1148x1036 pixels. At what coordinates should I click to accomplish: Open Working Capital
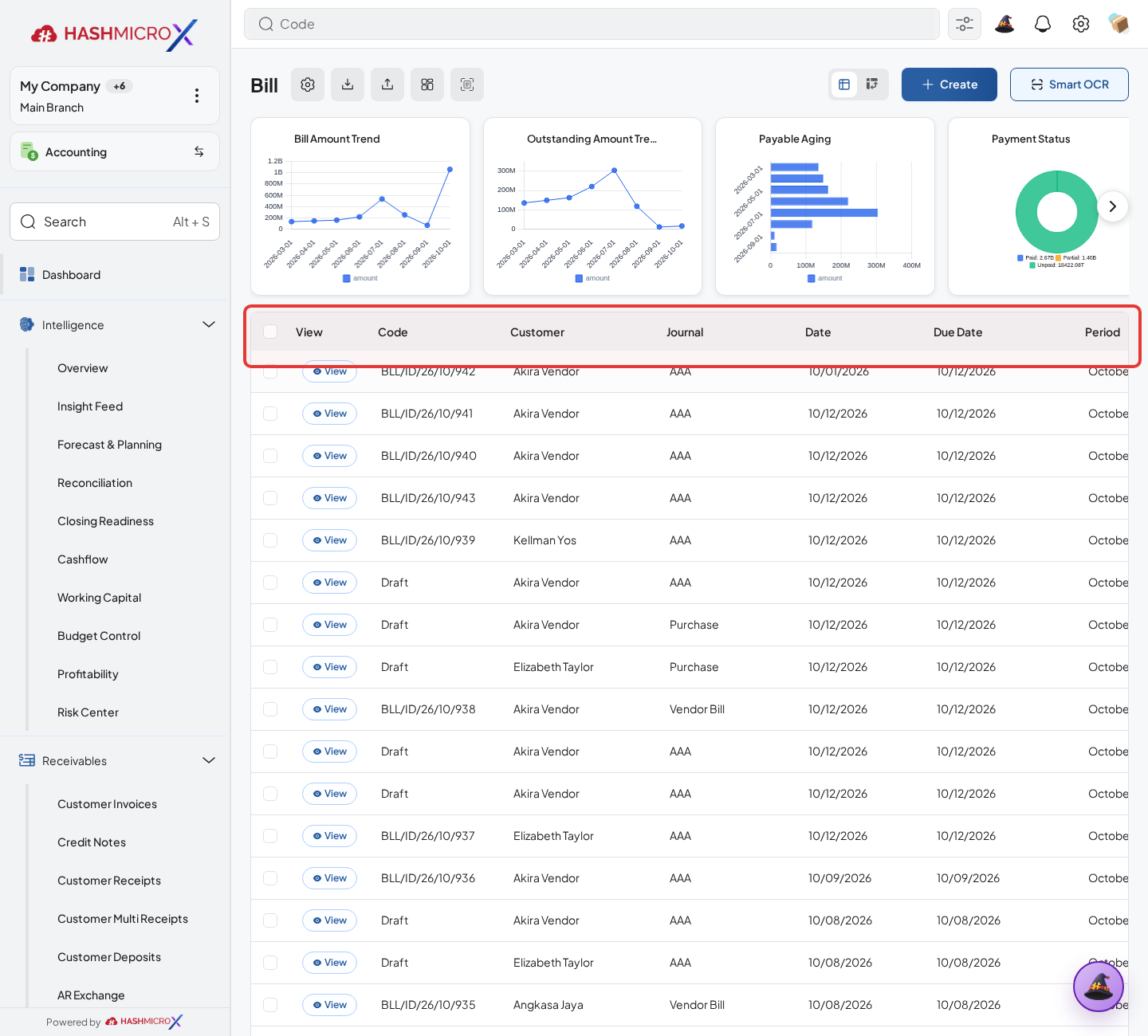pos(99,598)
